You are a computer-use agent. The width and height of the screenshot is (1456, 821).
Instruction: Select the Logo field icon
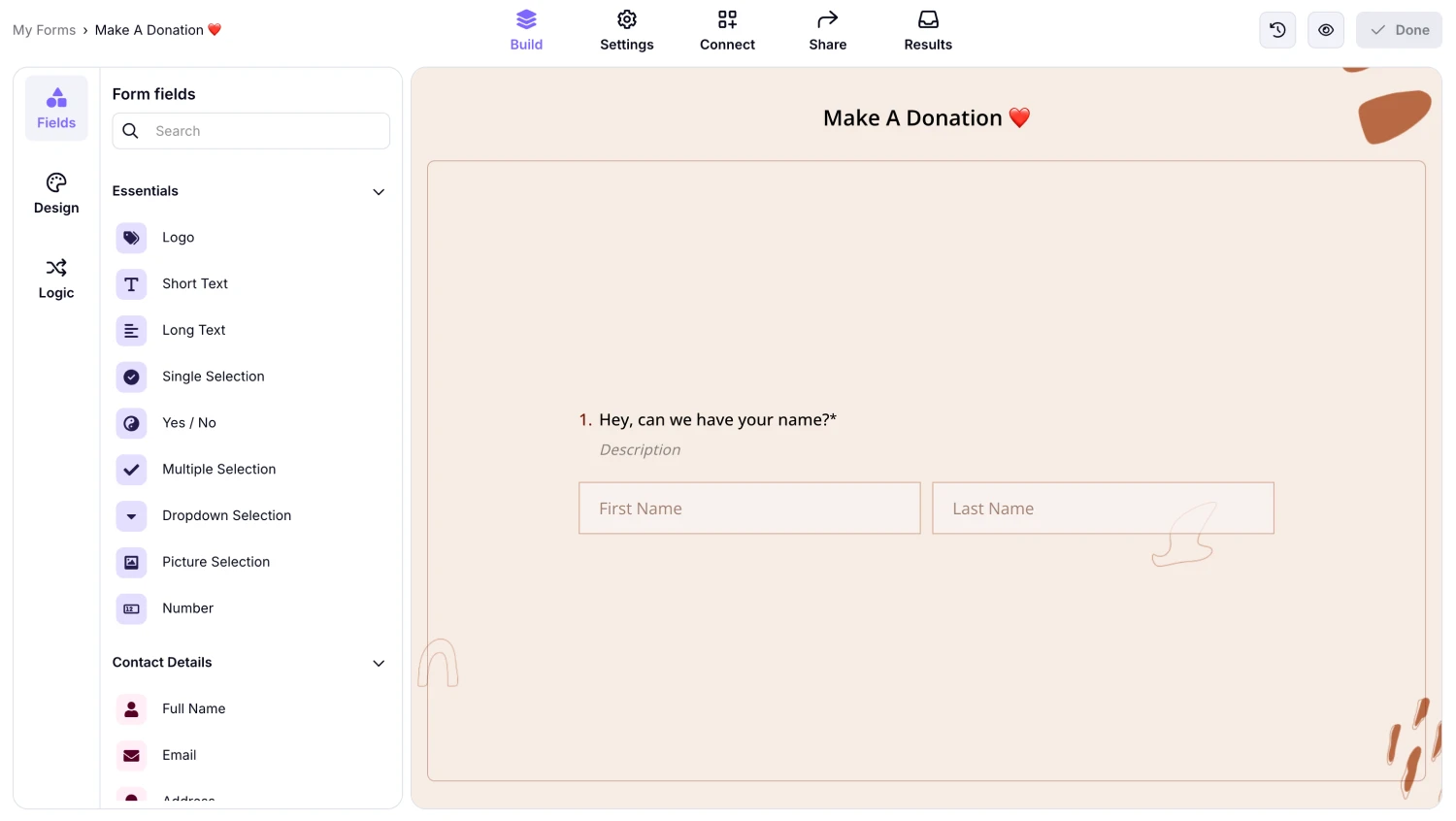[131, 238]
